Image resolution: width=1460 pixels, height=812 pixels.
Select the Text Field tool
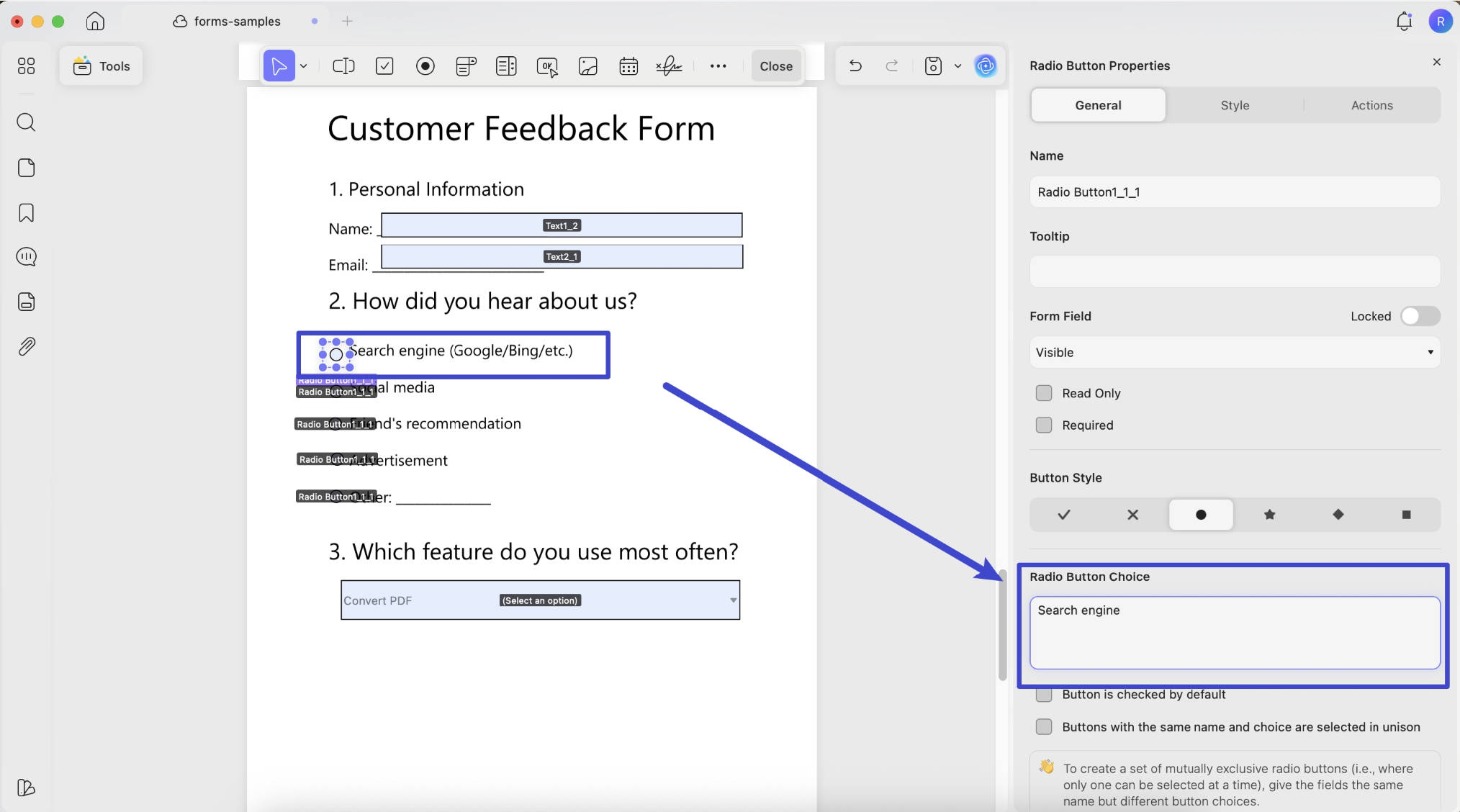click(x=343, y=66)
